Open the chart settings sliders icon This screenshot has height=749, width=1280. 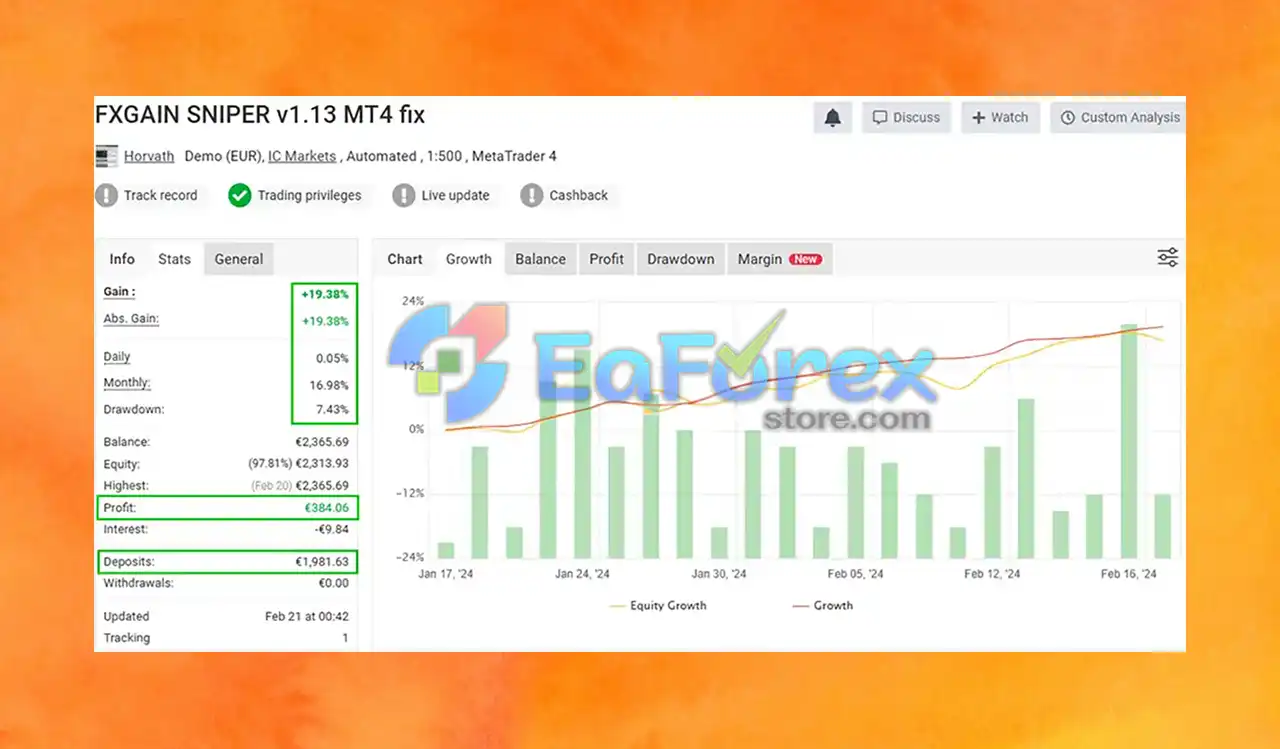(1167, 258)
